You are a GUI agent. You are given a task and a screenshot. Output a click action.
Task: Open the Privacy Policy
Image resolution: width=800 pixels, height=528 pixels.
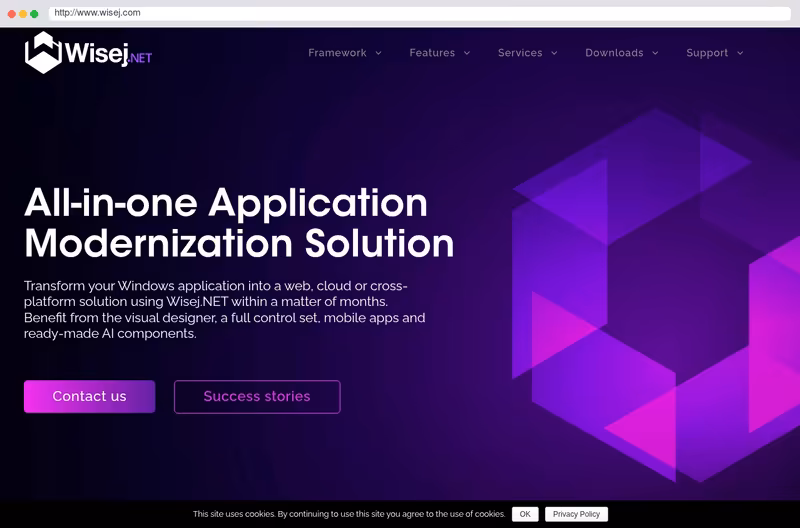pos(577,514)
